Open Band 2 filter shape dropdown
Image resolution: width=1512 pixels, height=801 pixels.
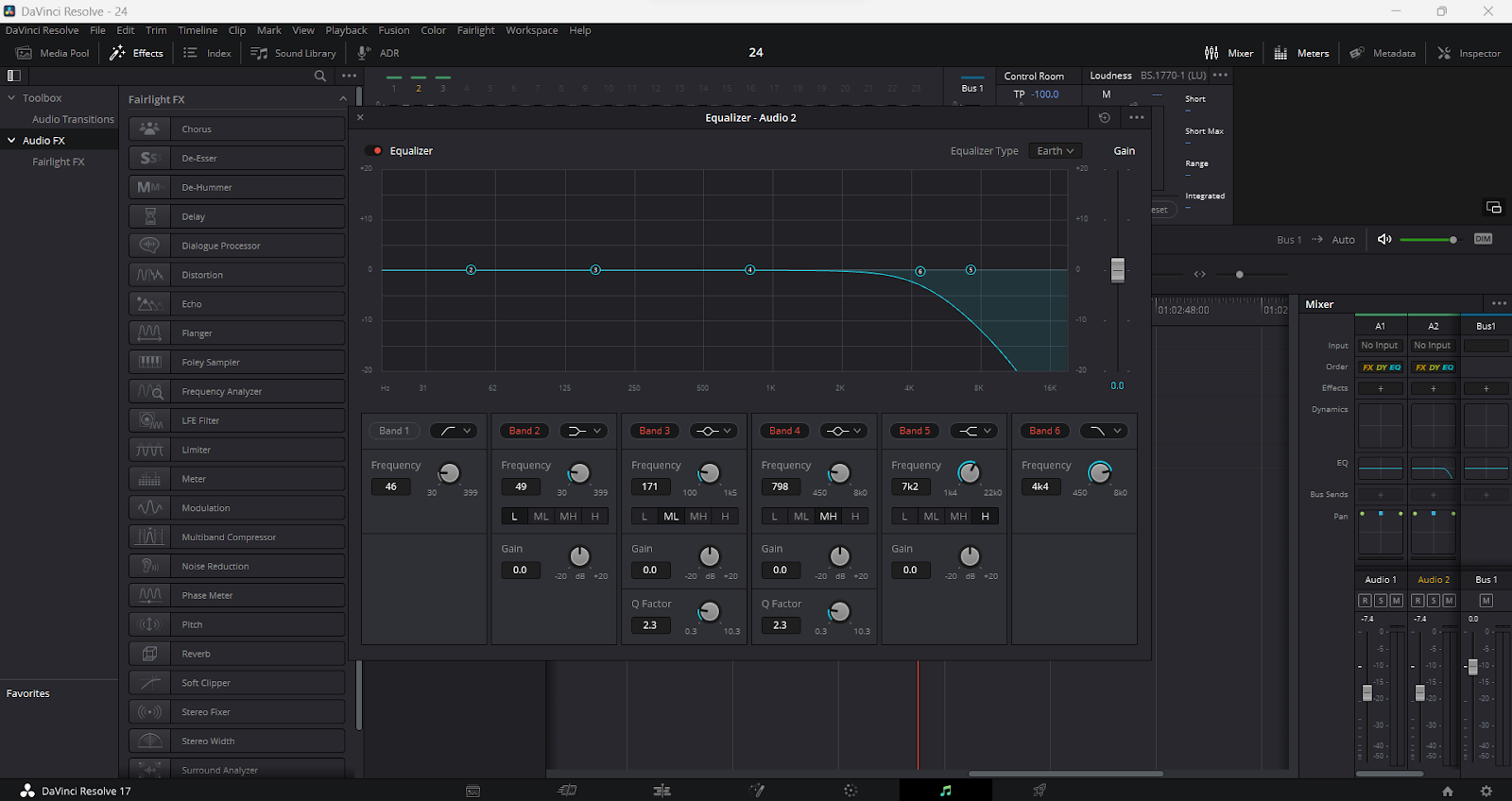[x=585, y=431]
